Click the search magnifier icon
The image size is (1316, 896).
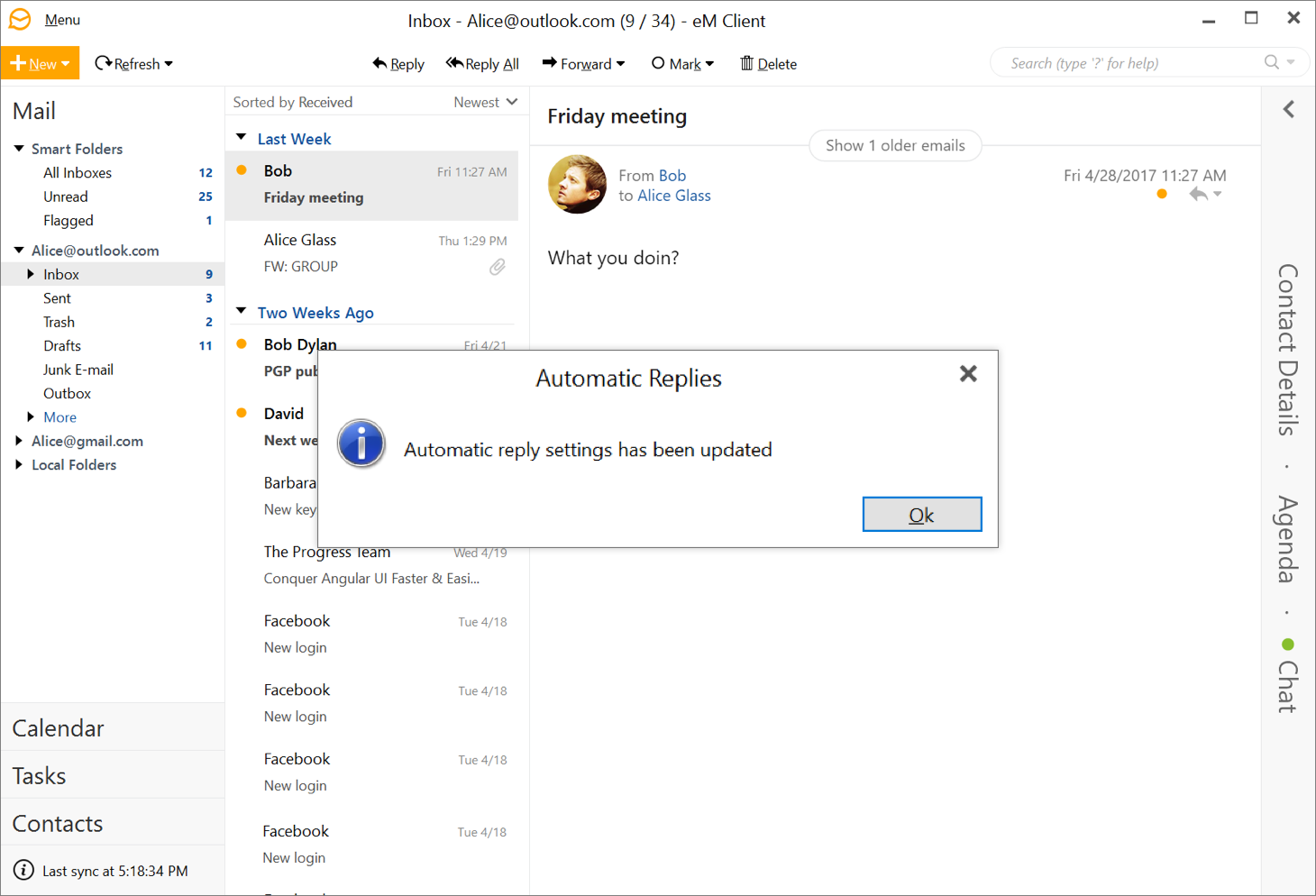pyautogui.click(x=1271, y=62)
